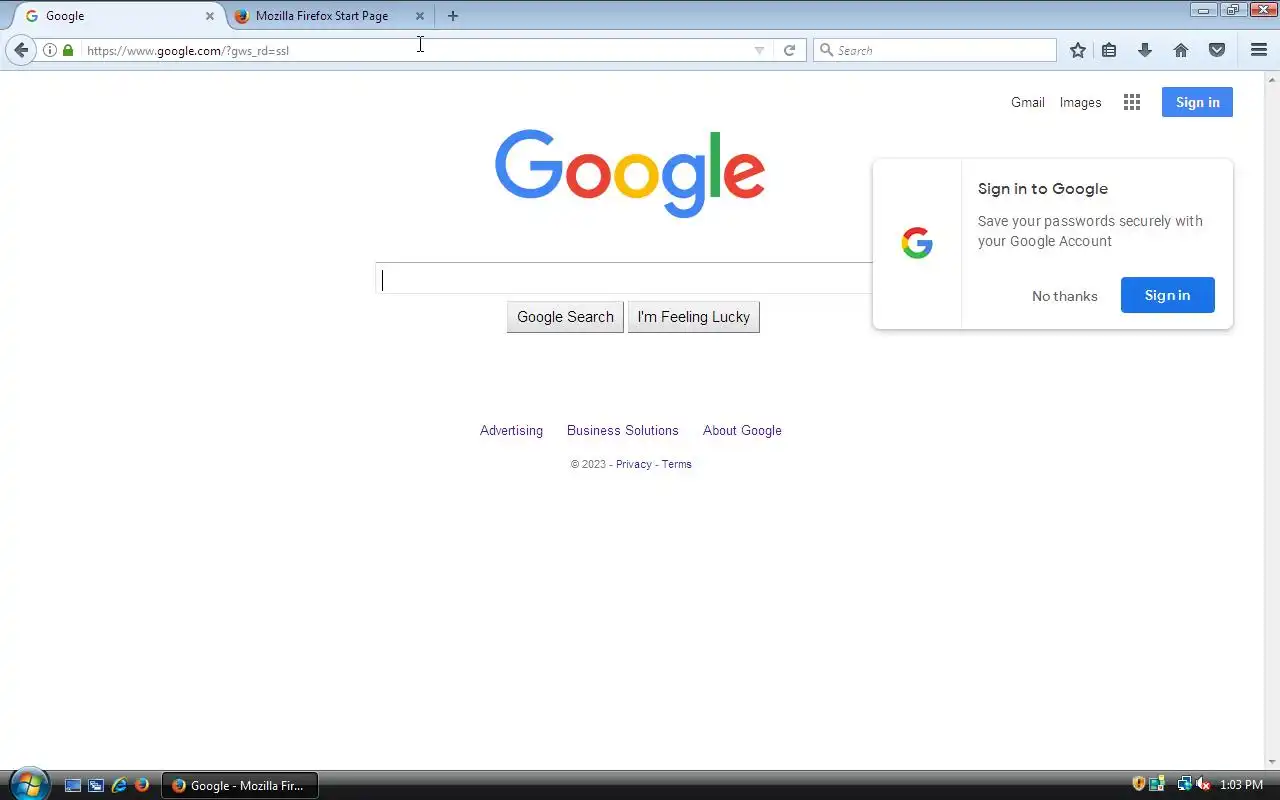1280x800 pixels.
Task: Click the network connection tray icon
Action: pyautogui.click(x=1185, y=785)
